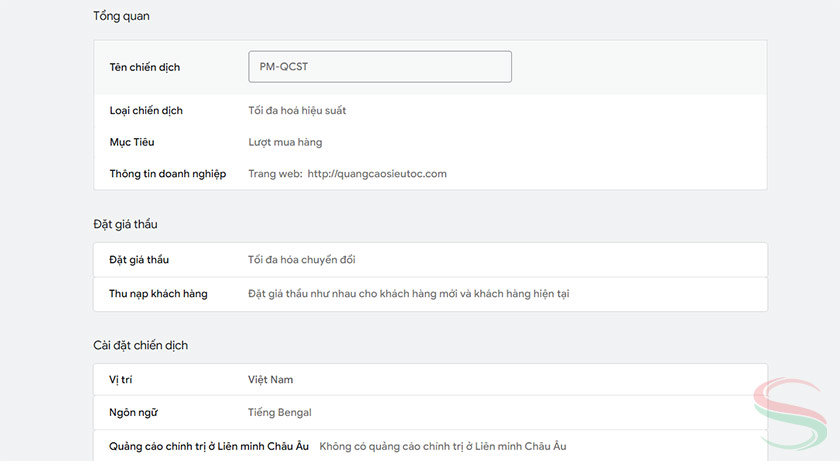This screenshot has width=840, height=461.
Task: Click the Tổng quan section heading
Action: point(121,16)
